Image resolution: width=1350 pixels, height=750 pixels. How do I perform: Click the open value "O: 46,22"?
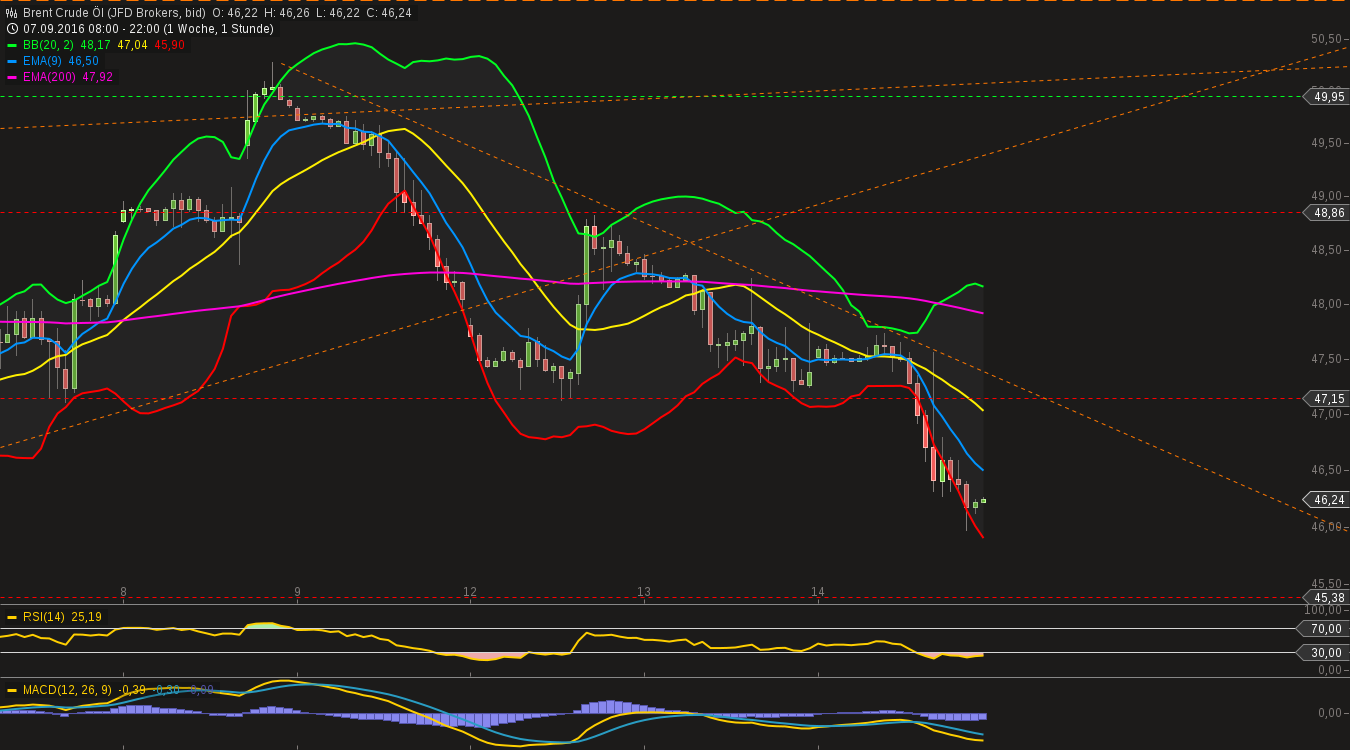236,13
